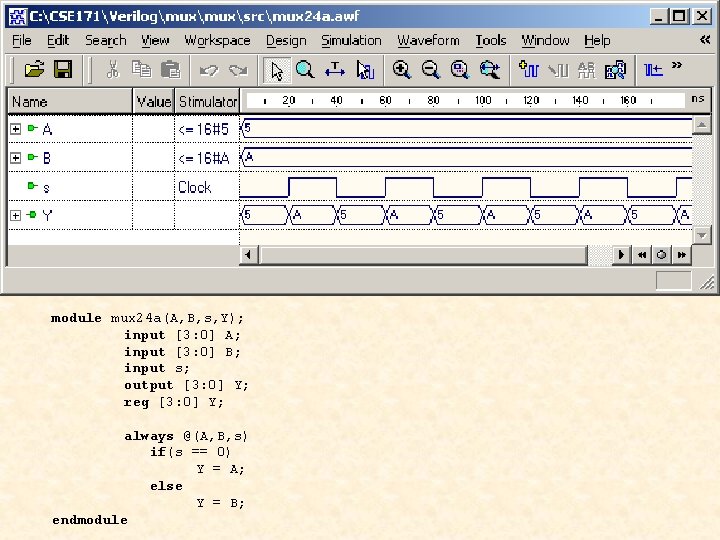The image size is (720, 540).
Task: Click vertical scrollbar down arrow
Action: [702, 236]
